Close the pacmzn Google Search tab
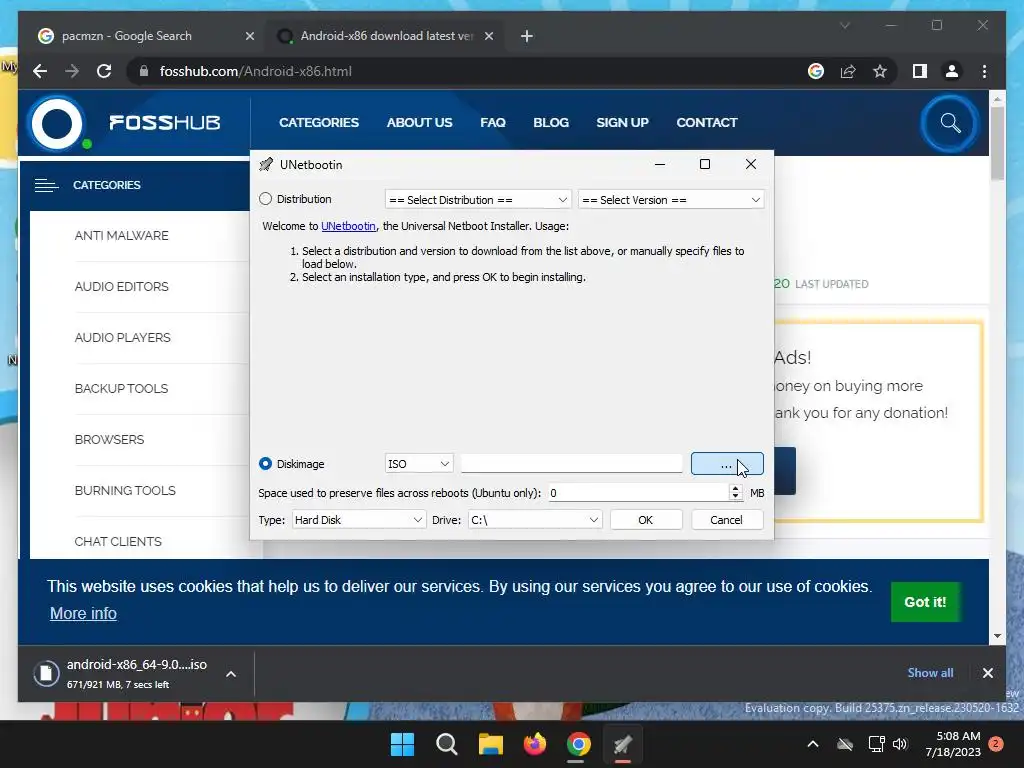The image size is (1024, 768). [x=249, y=36]
